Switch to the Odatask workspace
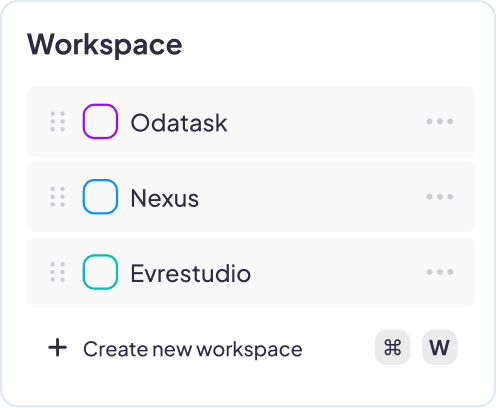The image size is (496, 408). coord(251,121)
